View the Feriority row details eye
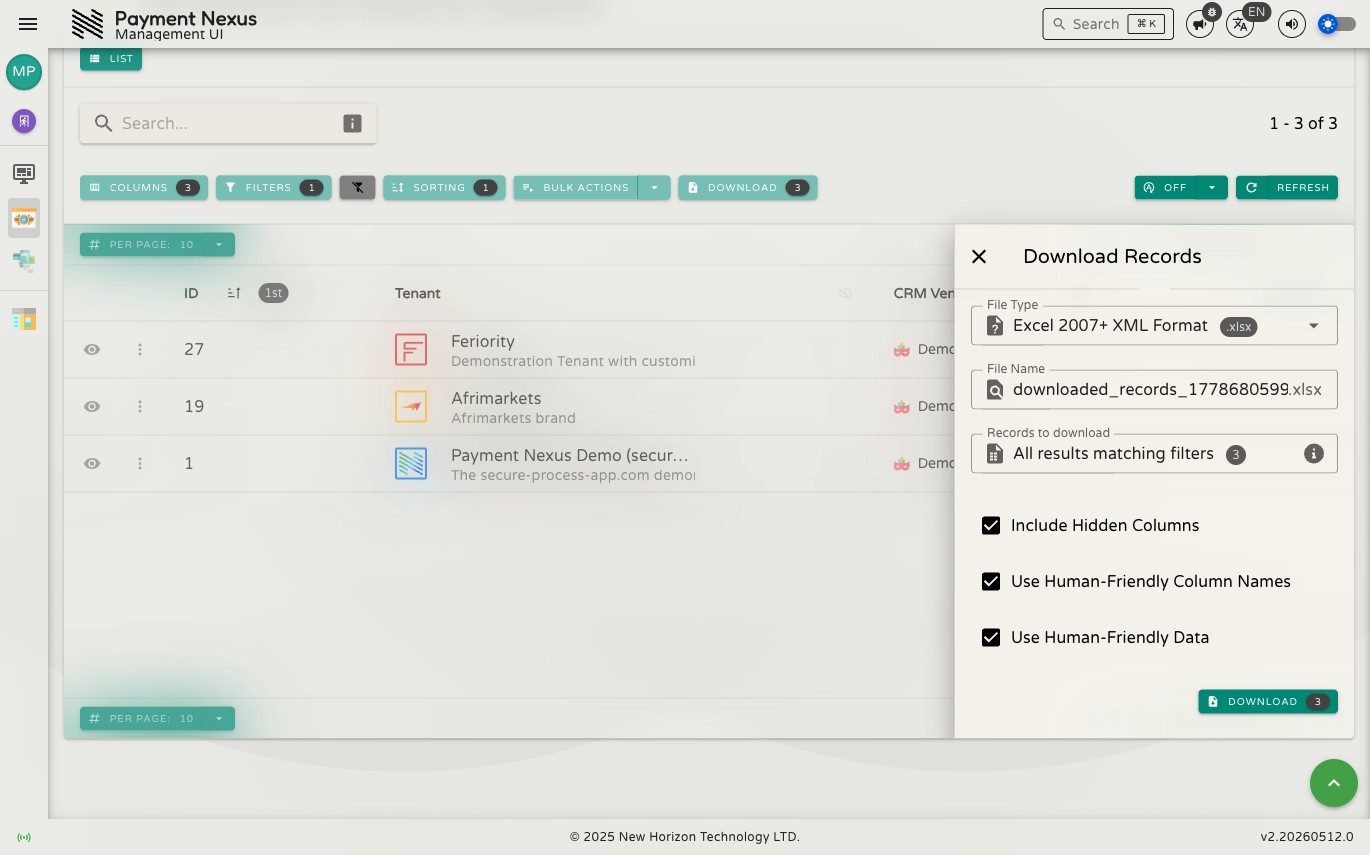Screen dimensions: 1370x855 pos(92,349)
